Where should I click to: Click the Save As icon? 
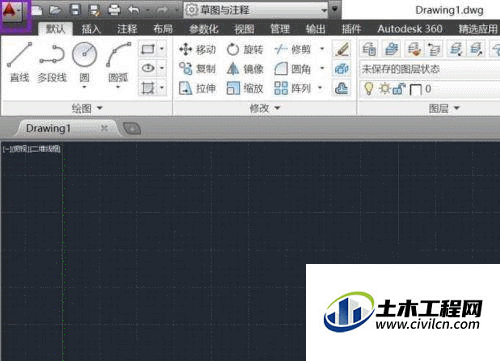(x=95, y=10)
